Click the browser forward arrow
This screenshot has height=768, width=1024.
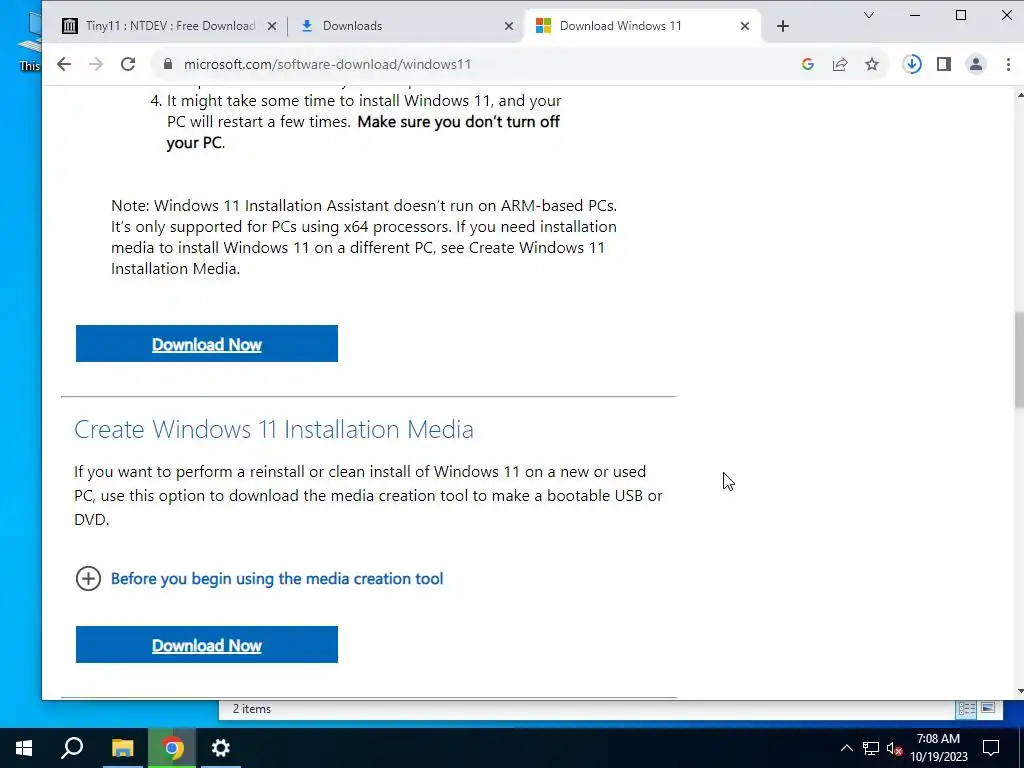pyautogui.click(x=96, y=64)
